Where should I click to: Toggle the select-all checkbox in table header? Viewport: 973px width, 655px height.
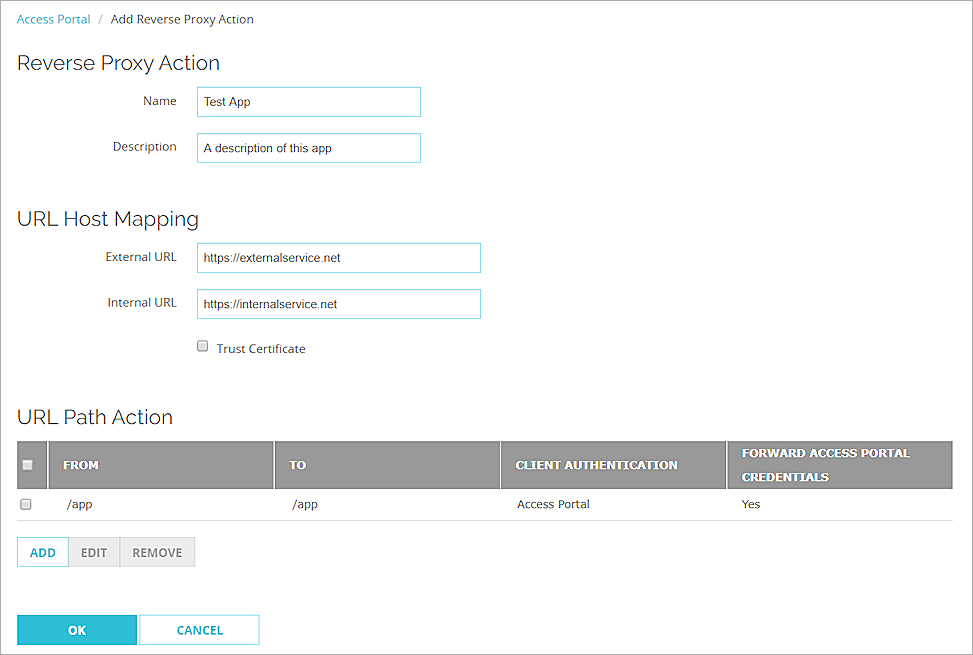tap(27, 465)
